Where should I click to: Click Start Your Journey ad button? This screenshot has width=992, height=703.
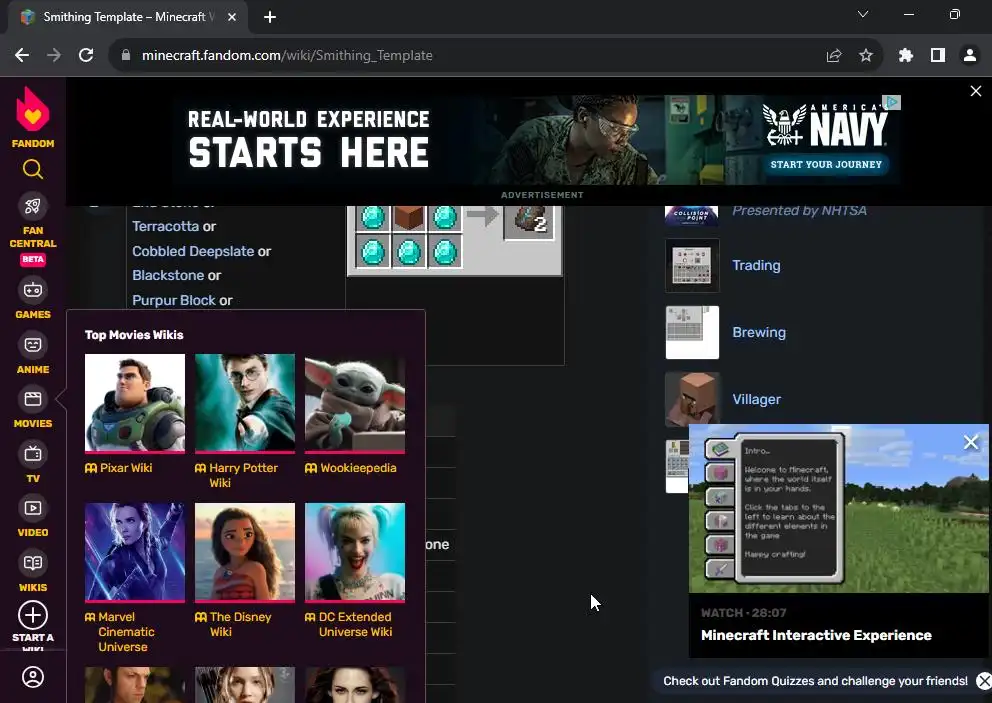click(826, 165)
